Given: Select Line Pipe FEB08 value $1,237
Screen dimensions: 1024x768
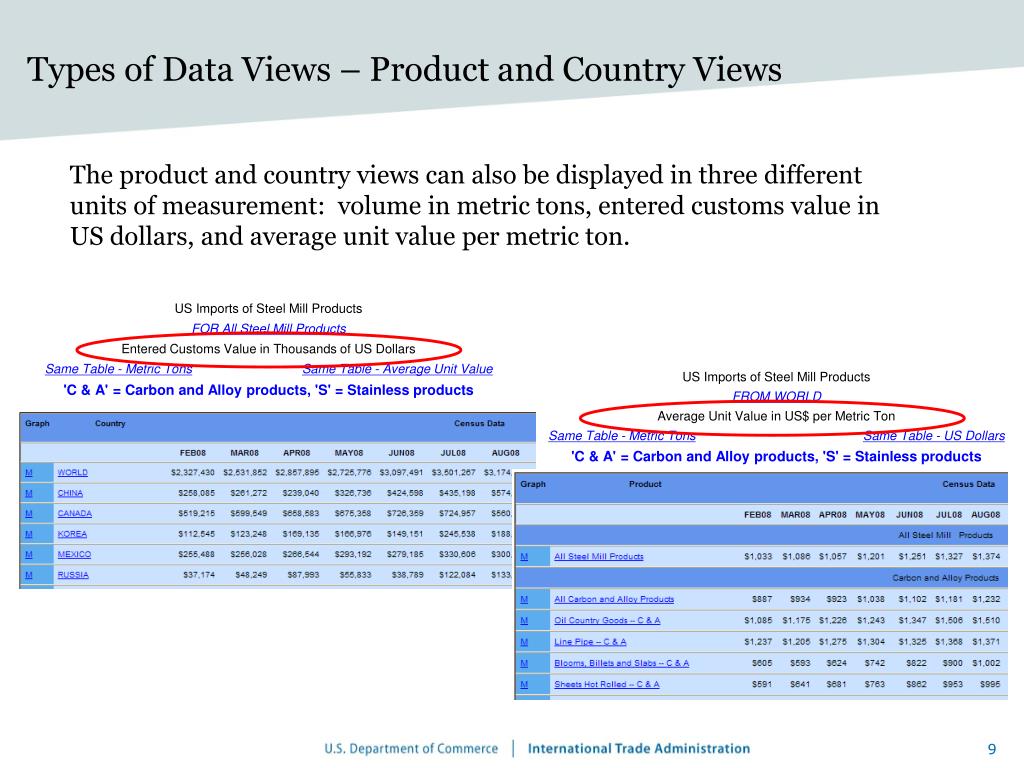Looking at the screenshot, I should pyautogui.click(x=758, y=642).
